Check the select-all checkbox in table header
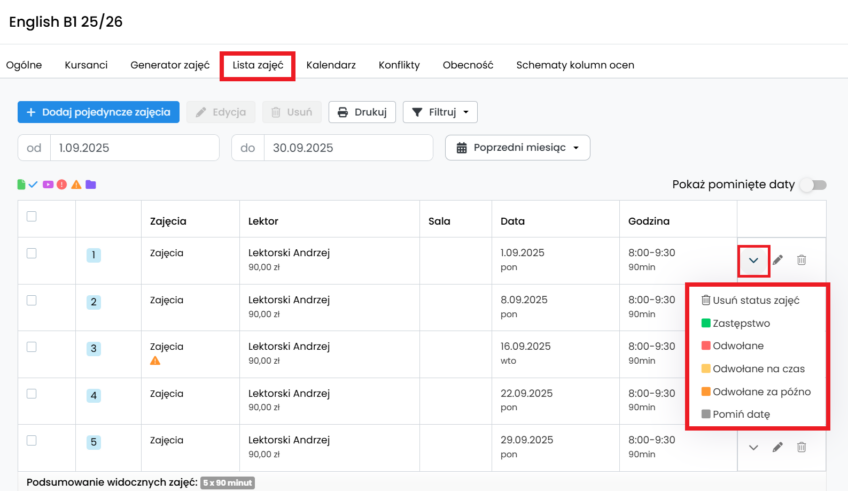Screen dimensions: 848x491 (x=32, y=216)
